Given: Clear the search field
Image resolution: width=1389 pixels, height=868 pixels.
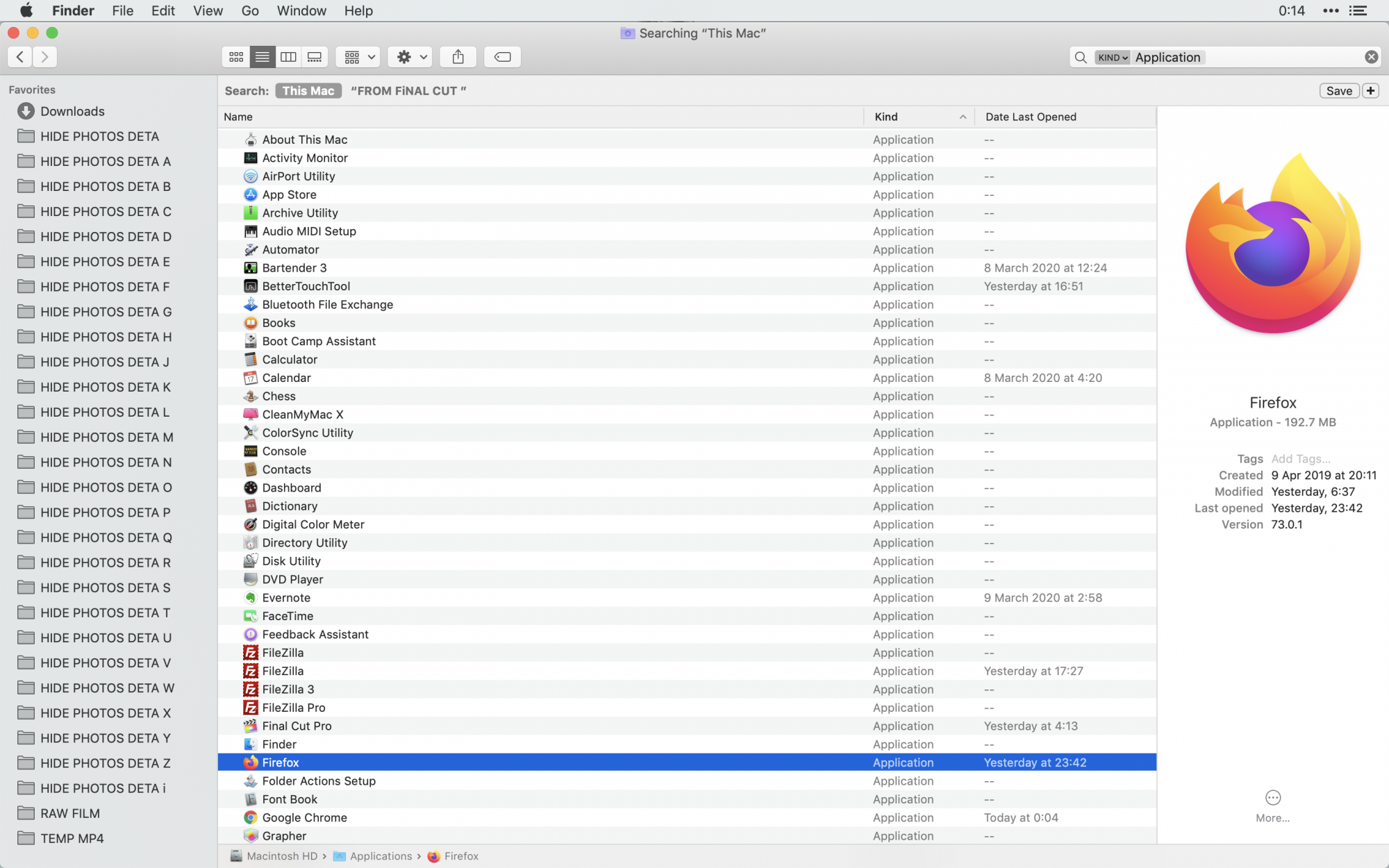Looking at the screenshot, I should [x=1371, y=57].
